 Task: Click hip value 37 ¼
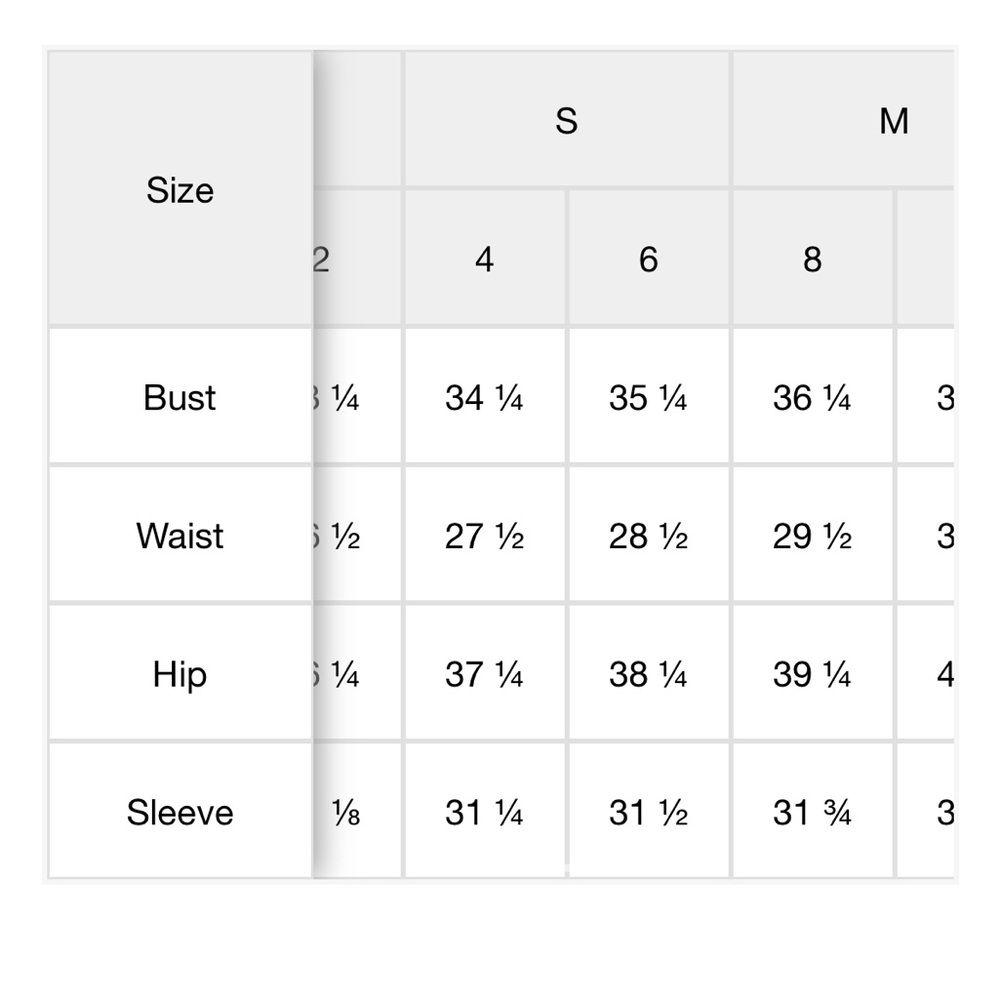pyautogui.click(x=484, y=675)
